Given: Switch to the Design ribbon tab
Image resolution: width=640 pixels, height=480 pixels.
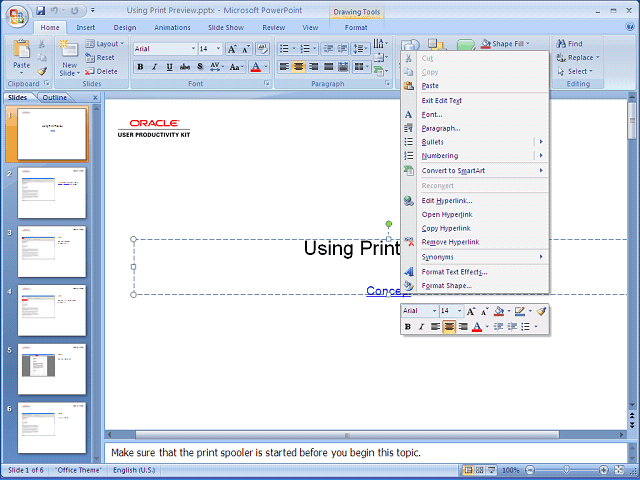Looking at the screenshot, I should click(x=124, y=27).
